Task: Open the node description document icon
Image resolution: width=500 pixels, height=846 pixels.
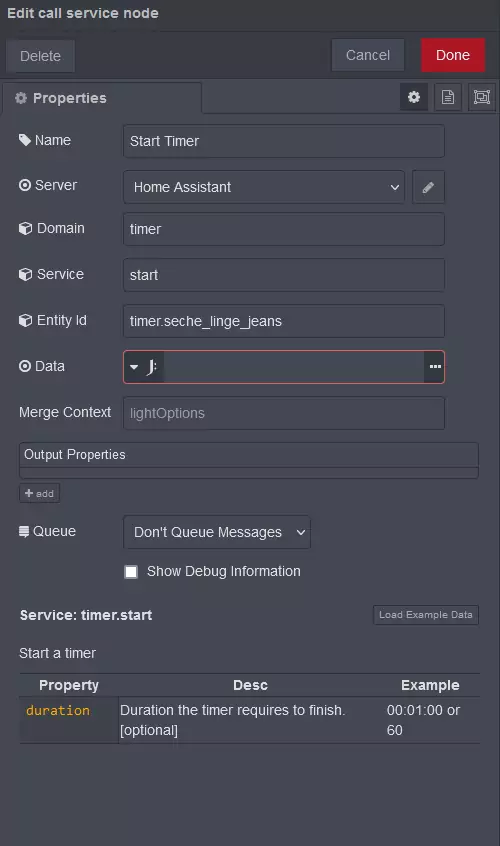Action: point(448,97)
